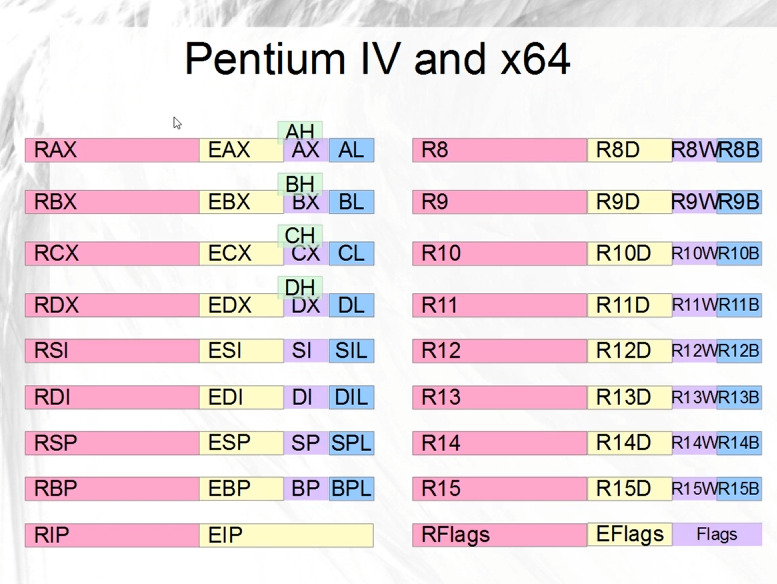Select the blue DL register box
Viewport: 777px width, 584px height.
click(351, 305)
